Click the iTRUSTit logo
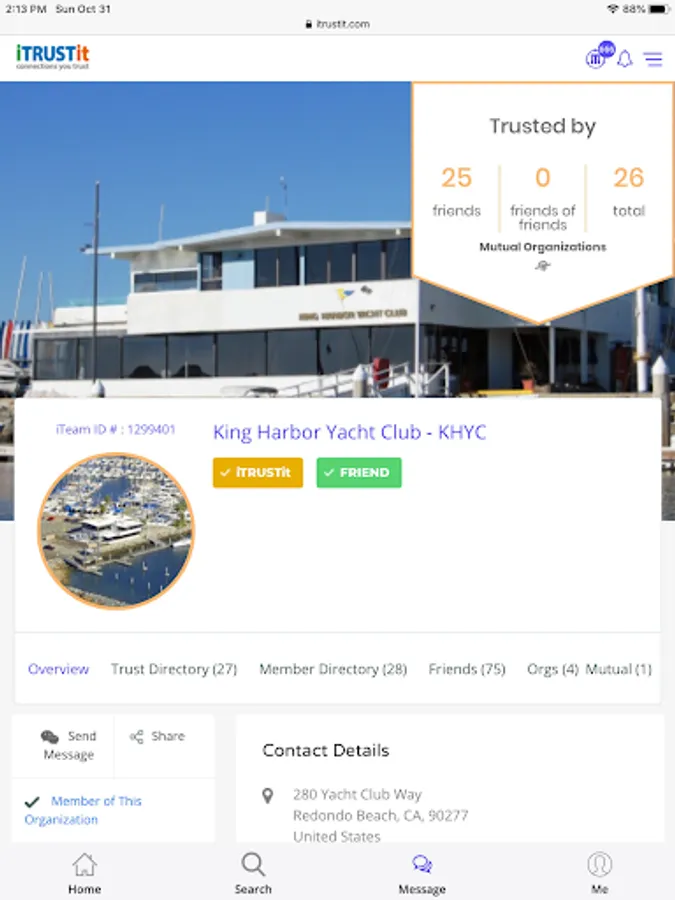This screenshot has width=675, height=900. tap(52, 57)
